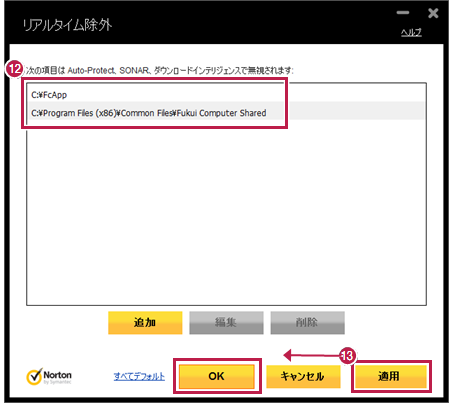Click the grayed-out 削除 button
Image resolution: width=449 pixels, height=403 pixels.
(307, 322)
